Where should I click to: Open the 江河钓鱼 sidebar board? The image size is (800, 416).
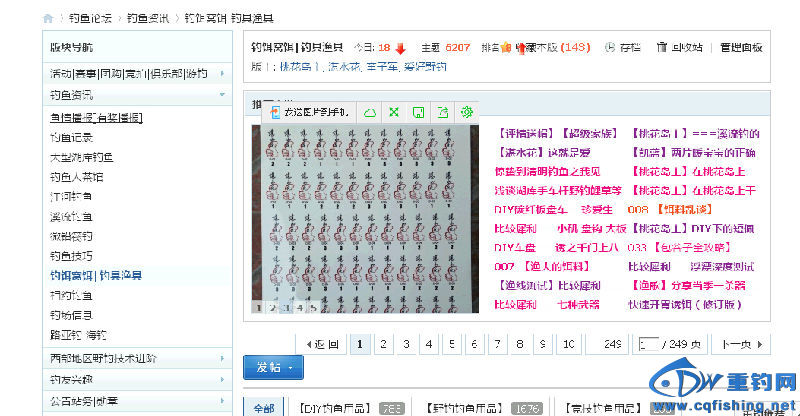coord(71,197)
